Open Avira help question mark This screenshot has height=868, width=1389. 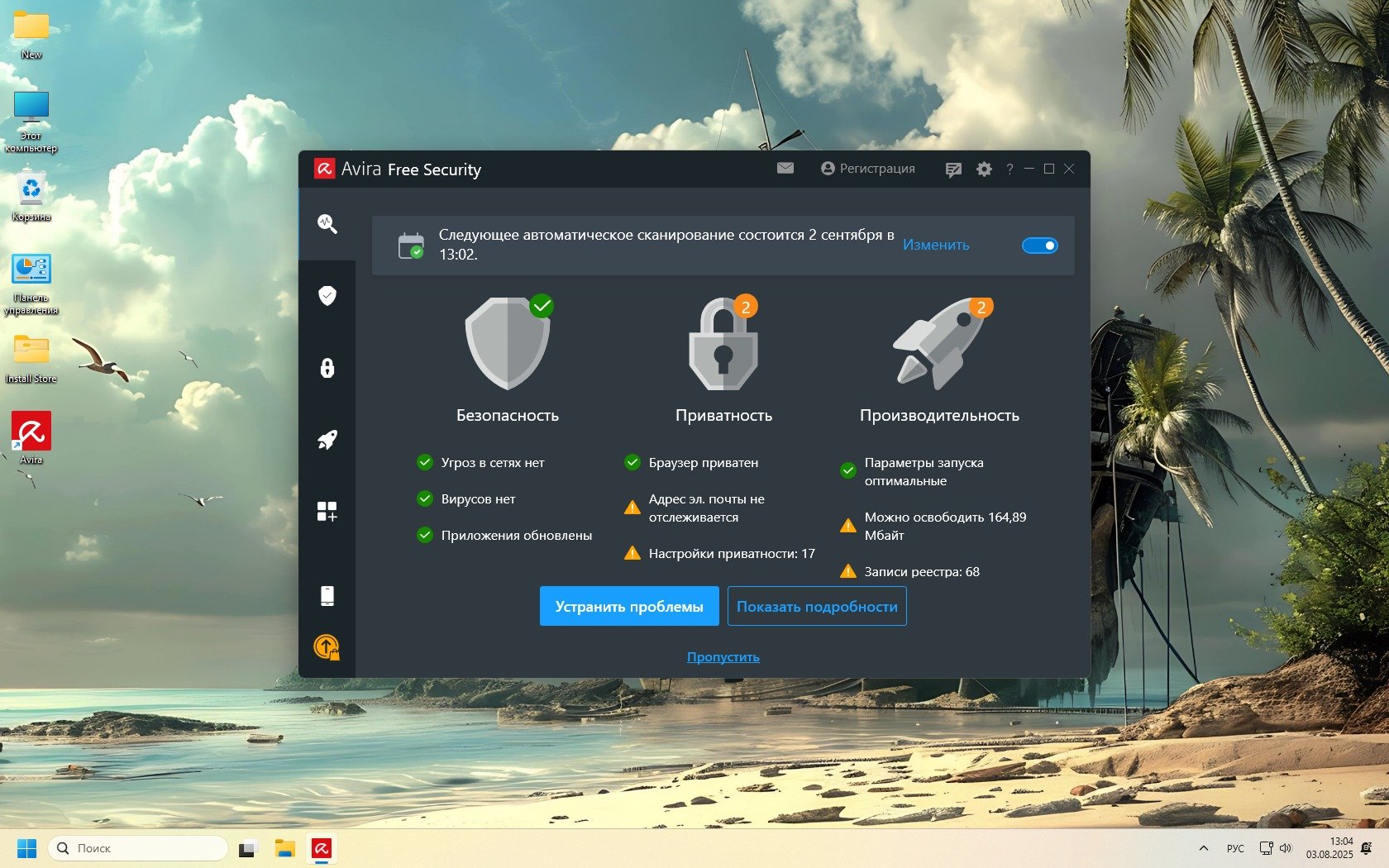1010,169
